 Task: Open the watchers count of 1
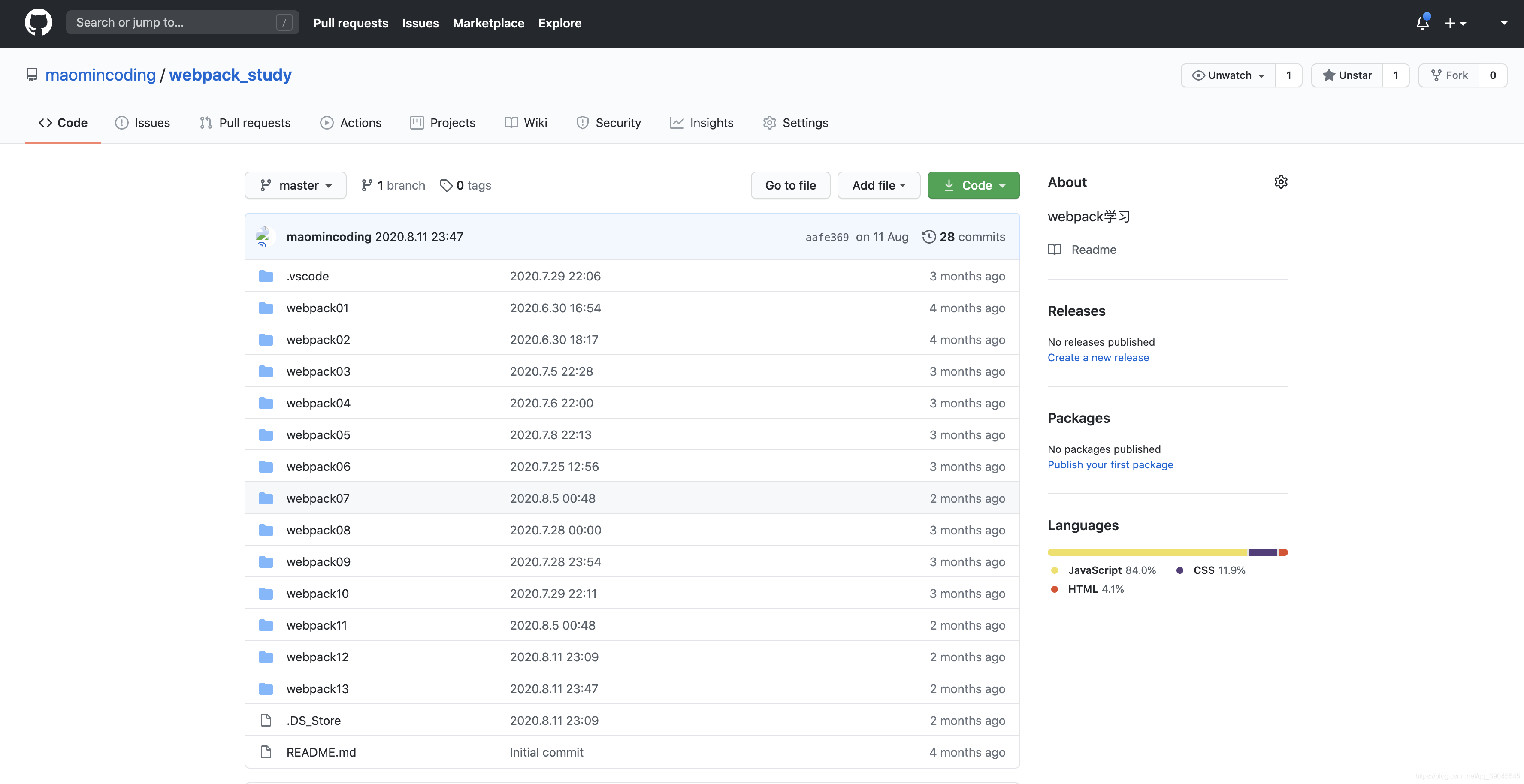click(x=1288, y=75)
